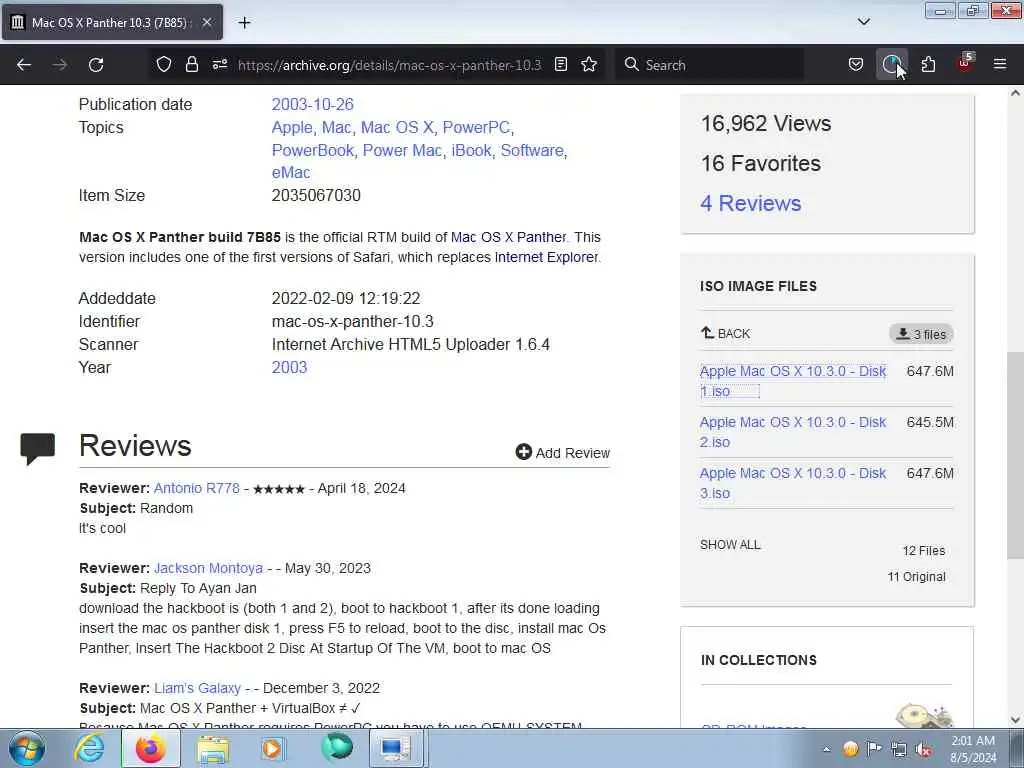
Task: Open the Year 2003 link
Action: click(289, 367)
